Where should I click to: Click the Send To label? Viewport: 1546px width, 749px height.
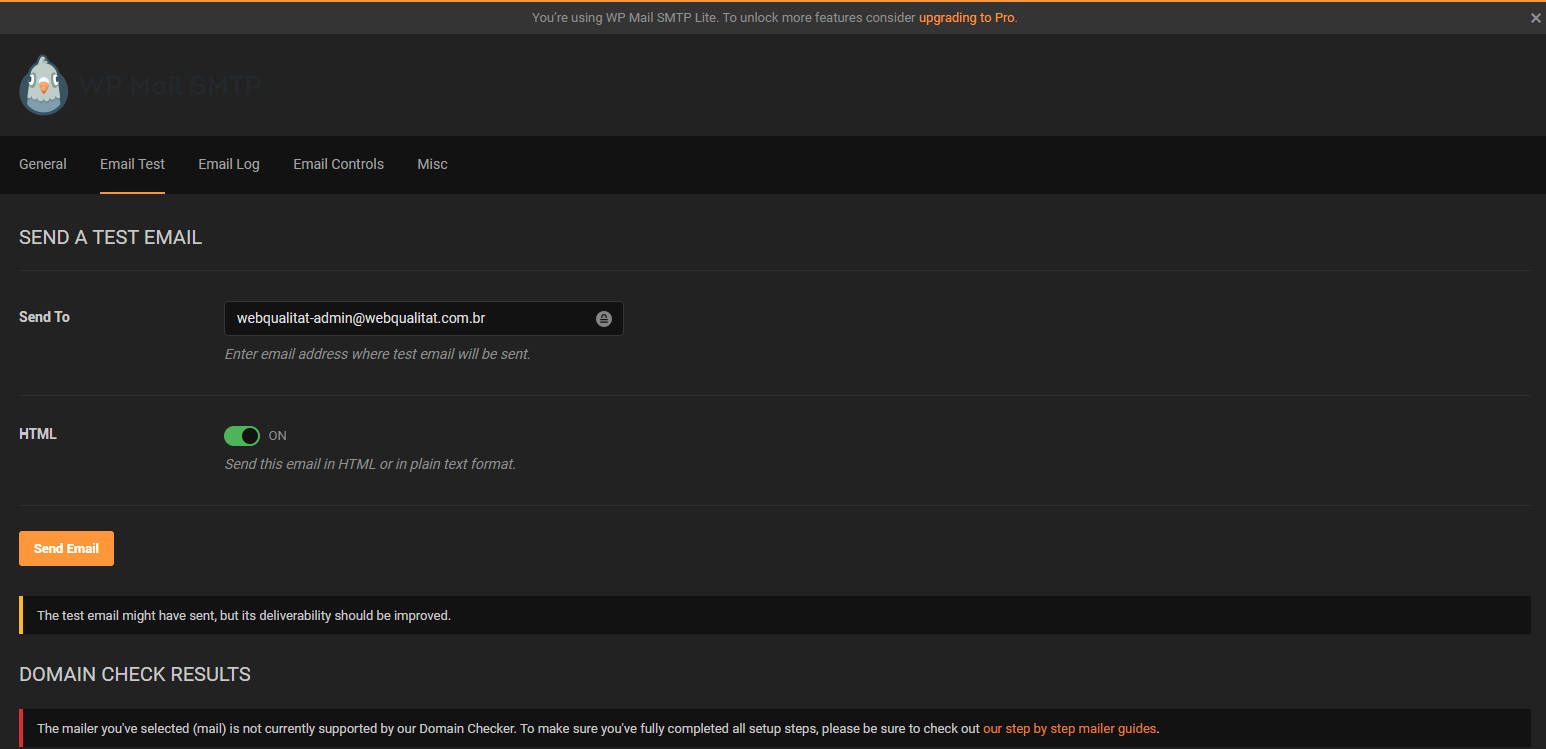click(44, 317)
